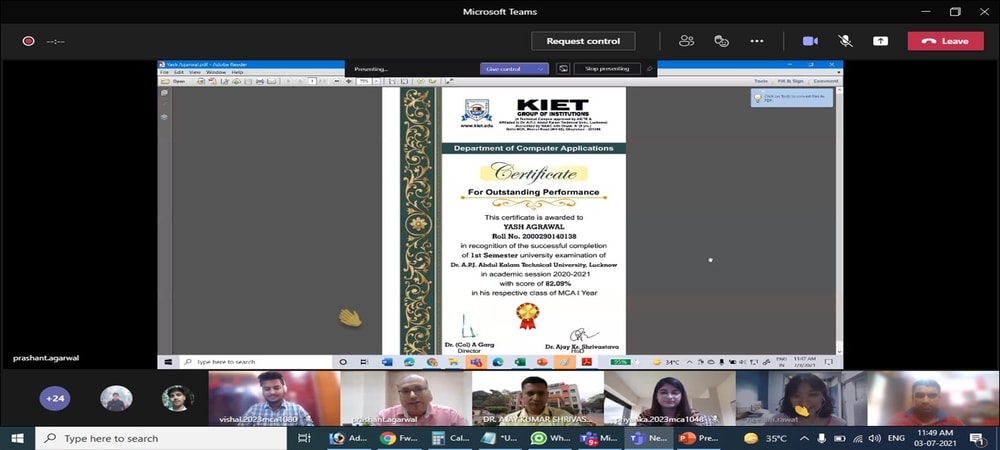Unmute the microphone in the meeting
The height and width of the screenshot is (450, 1000).
[x=845, y=41]
